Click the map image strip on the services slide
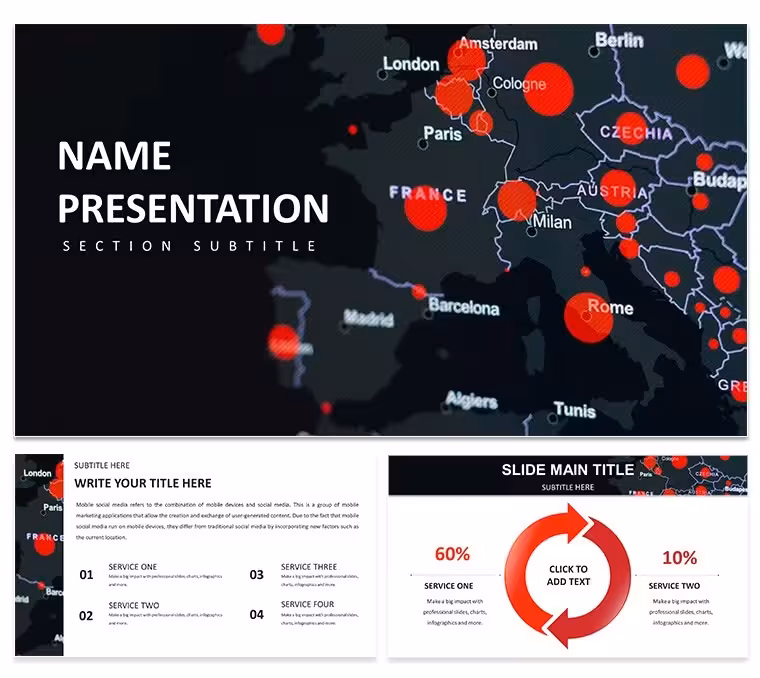The image size is (760, 678). click(x=39, y=555)
